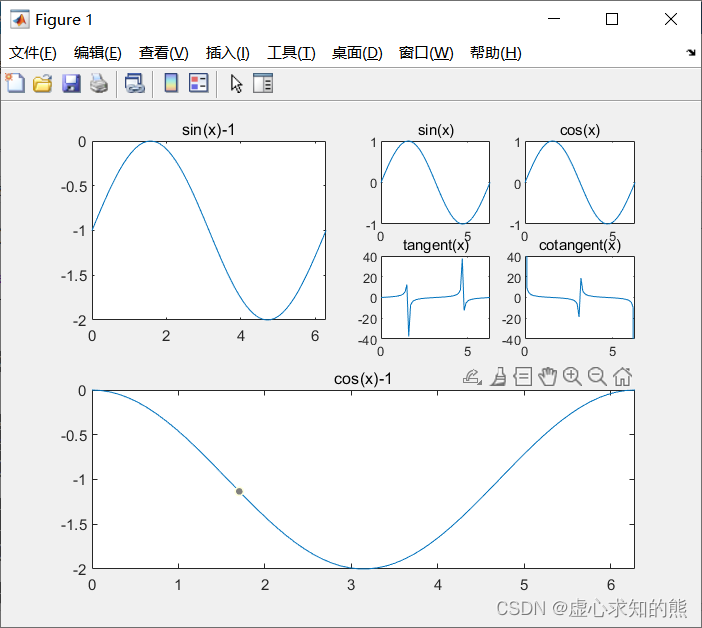Open the 编辑(E) menu
The height and width of the screenshot is (628, 702).
(x=98, y=53)
